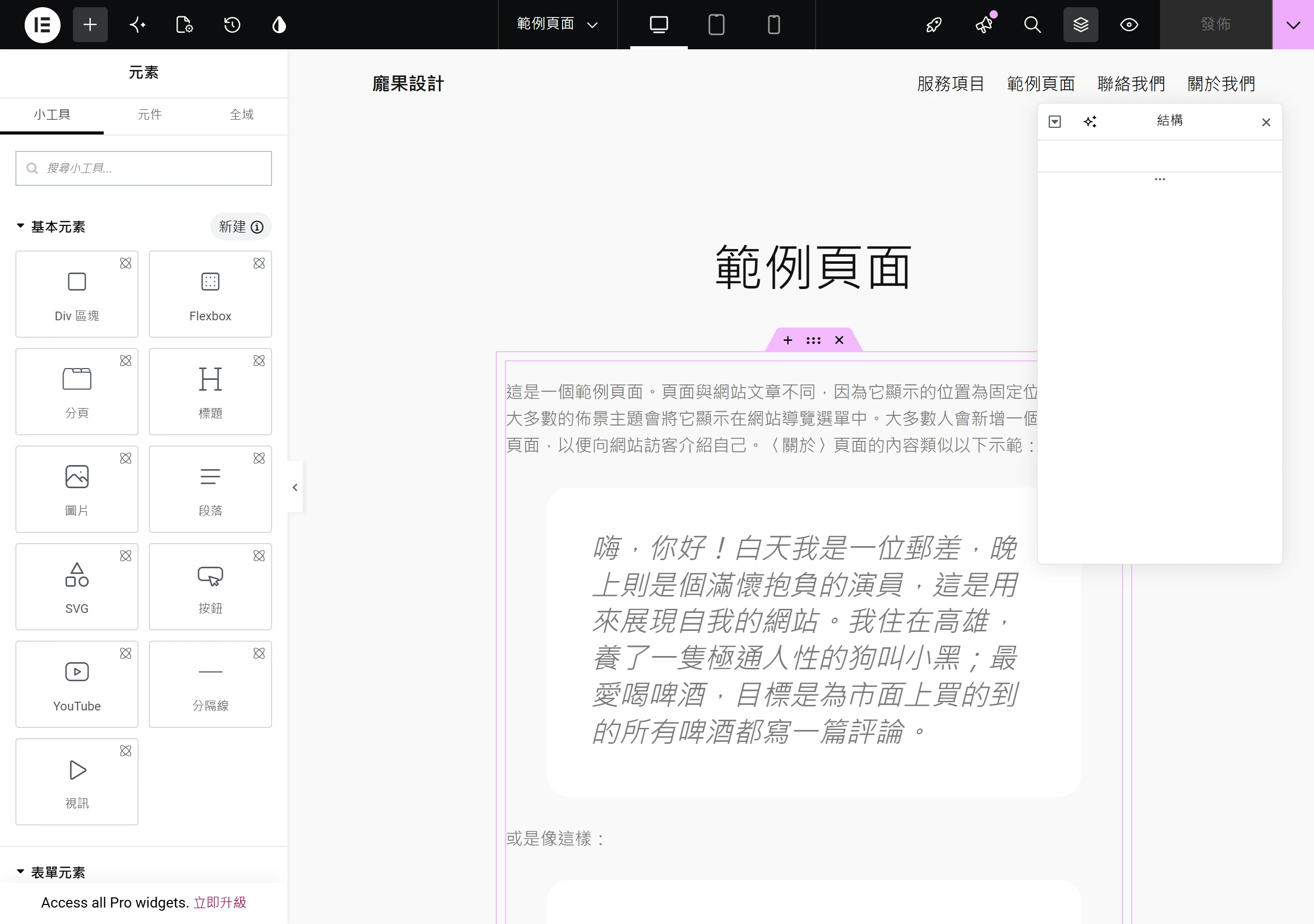Preview changes with the eye icon
1314x924 pixels.
pyautogui.click(x=1129, y=25)
